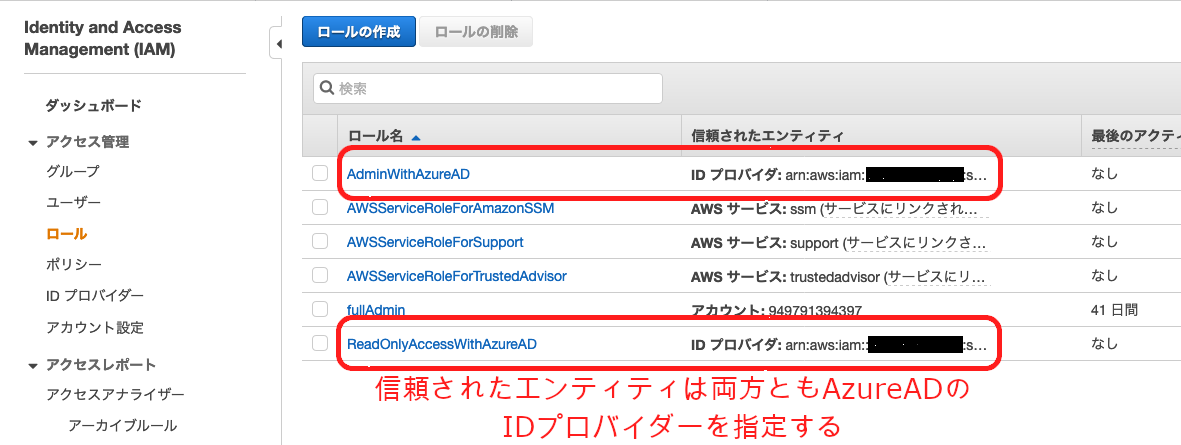Open アカウント設定 in the sidebar
This screenshot has height=445, width=1181.
point(95,328)
